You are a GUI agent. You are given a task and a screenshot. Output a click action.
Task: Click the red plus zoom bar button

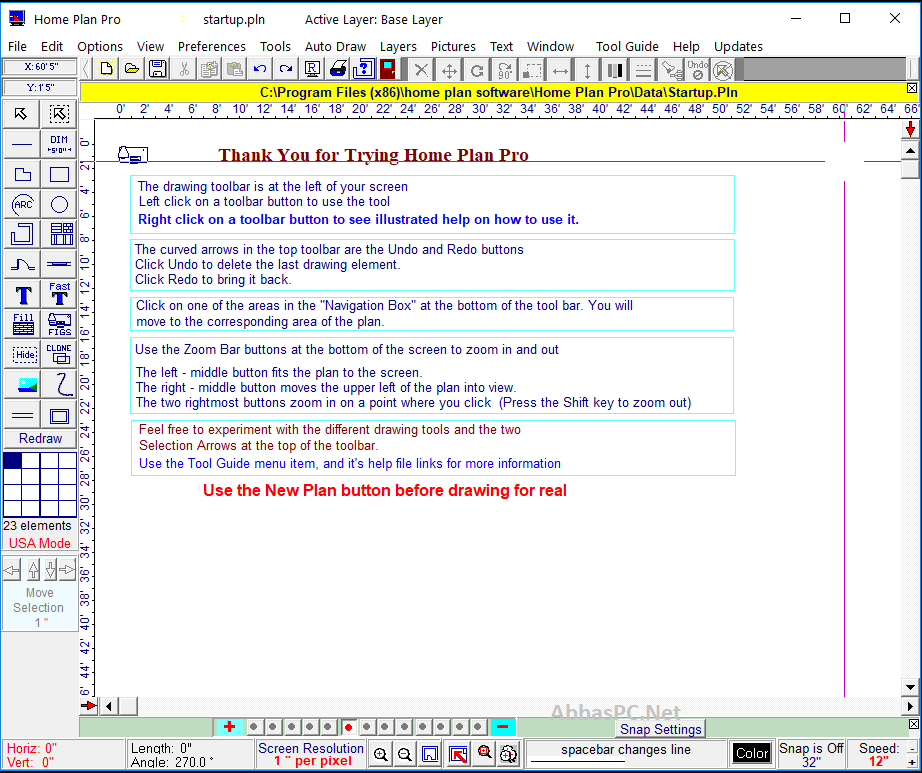pyautogui.click(x=229, y=727)
